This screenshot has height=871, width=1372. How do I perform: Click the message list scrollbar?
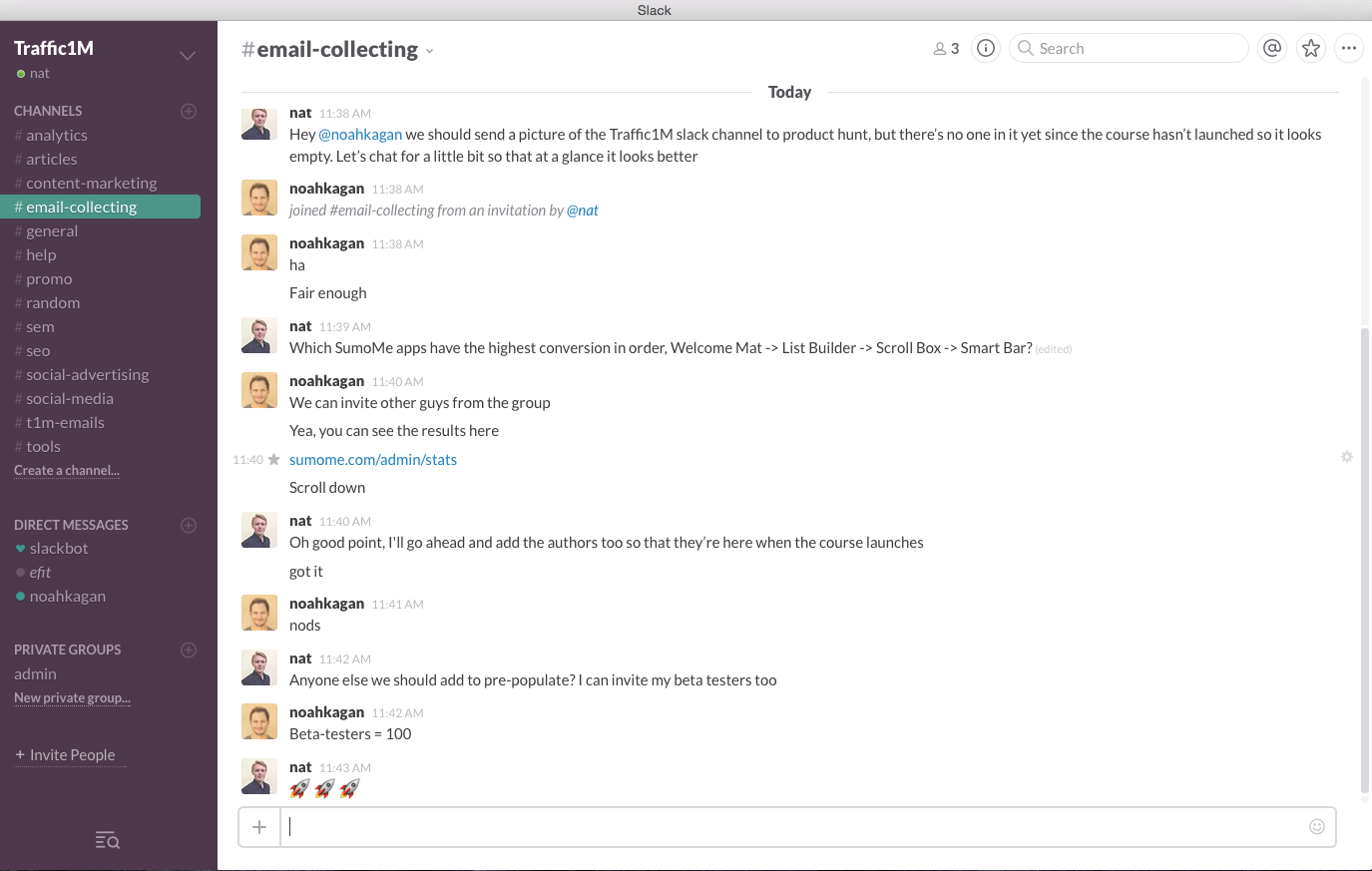1366,561
